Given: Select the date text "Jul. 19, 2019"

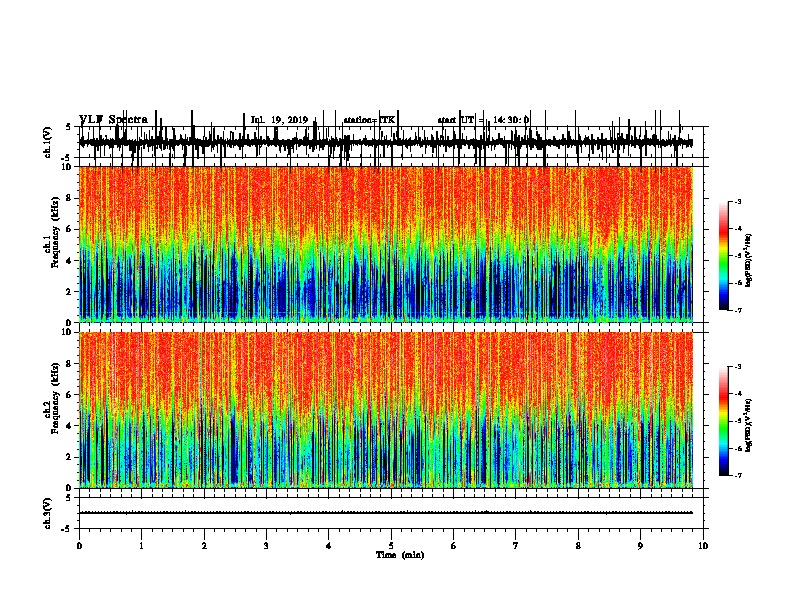Looking at the screenshot, I should [279, 120].
